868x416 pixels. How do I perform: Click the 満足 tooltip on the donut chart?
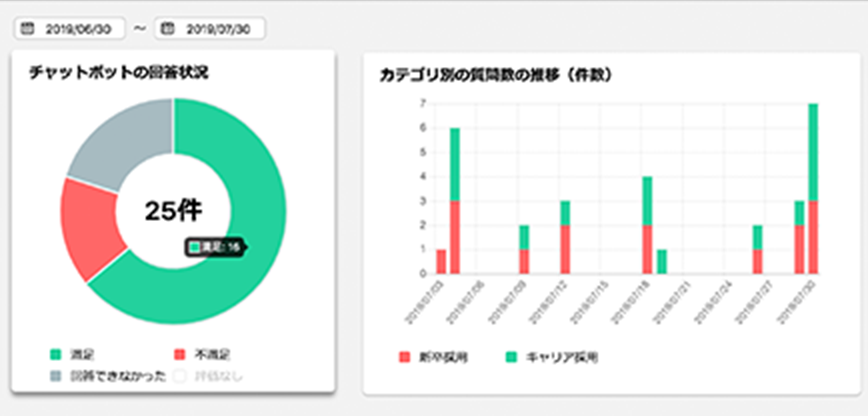coord(214,245)
